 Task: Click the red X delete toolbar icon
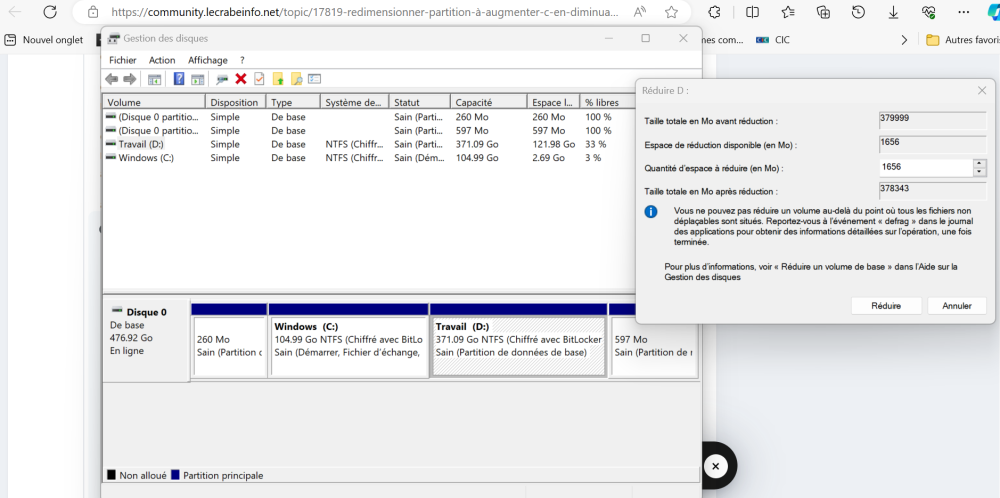click(240, 79)
